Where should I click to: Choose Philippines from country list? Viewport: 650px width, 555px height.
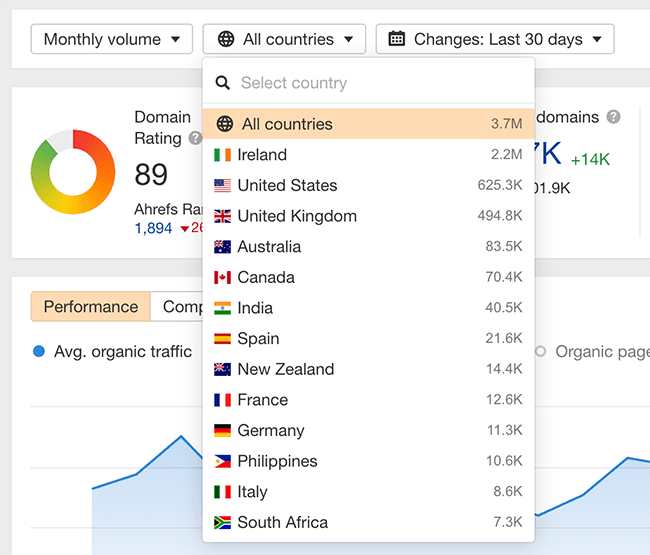[x=369, y=461]
